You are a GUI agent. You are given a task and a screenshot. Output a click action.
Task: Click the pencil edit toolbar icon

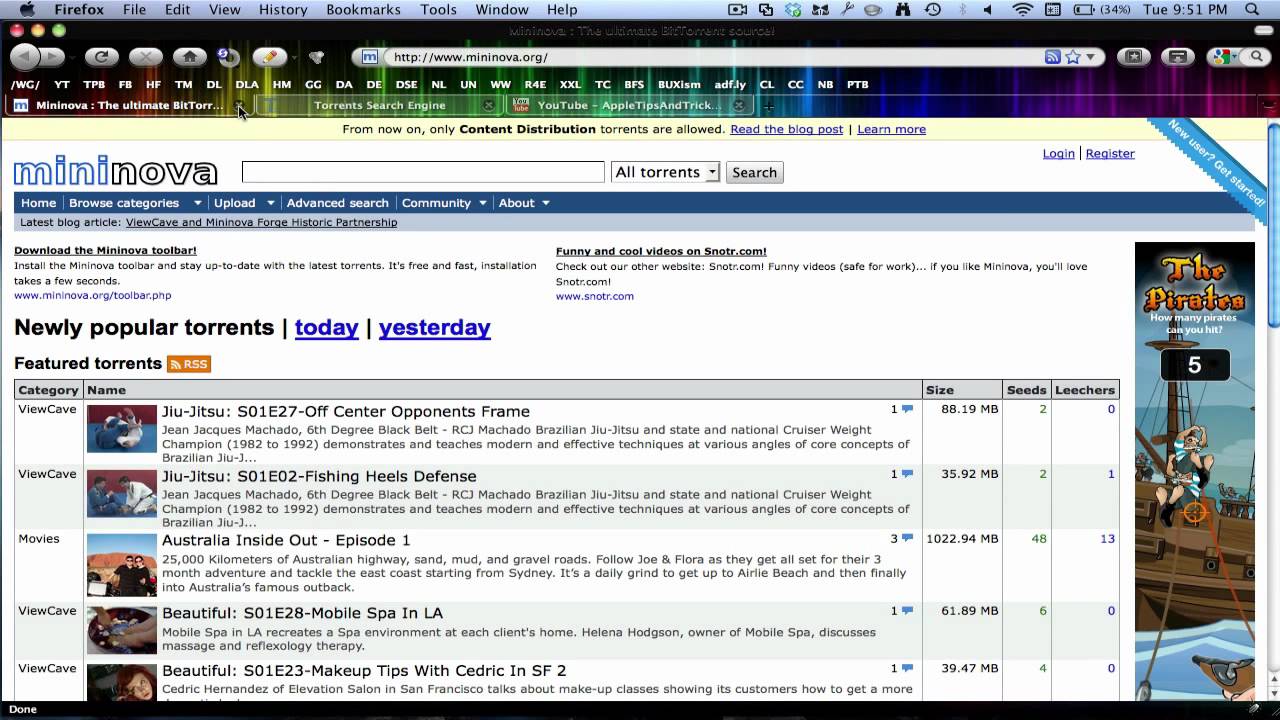(269, 57)
